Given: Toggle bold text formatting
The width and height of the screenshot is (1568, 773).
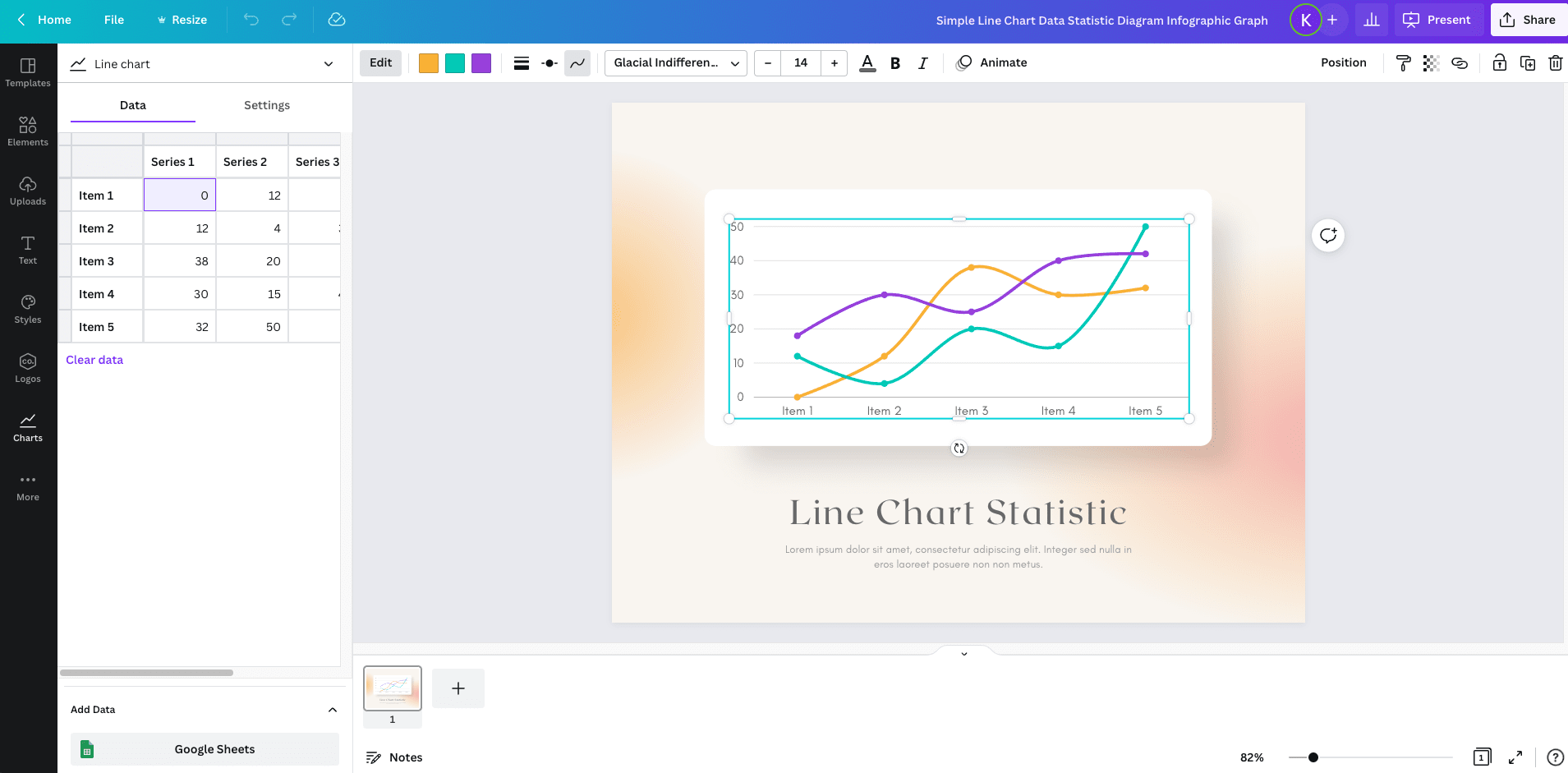Looking at the screenshot, I should [895, 63].
